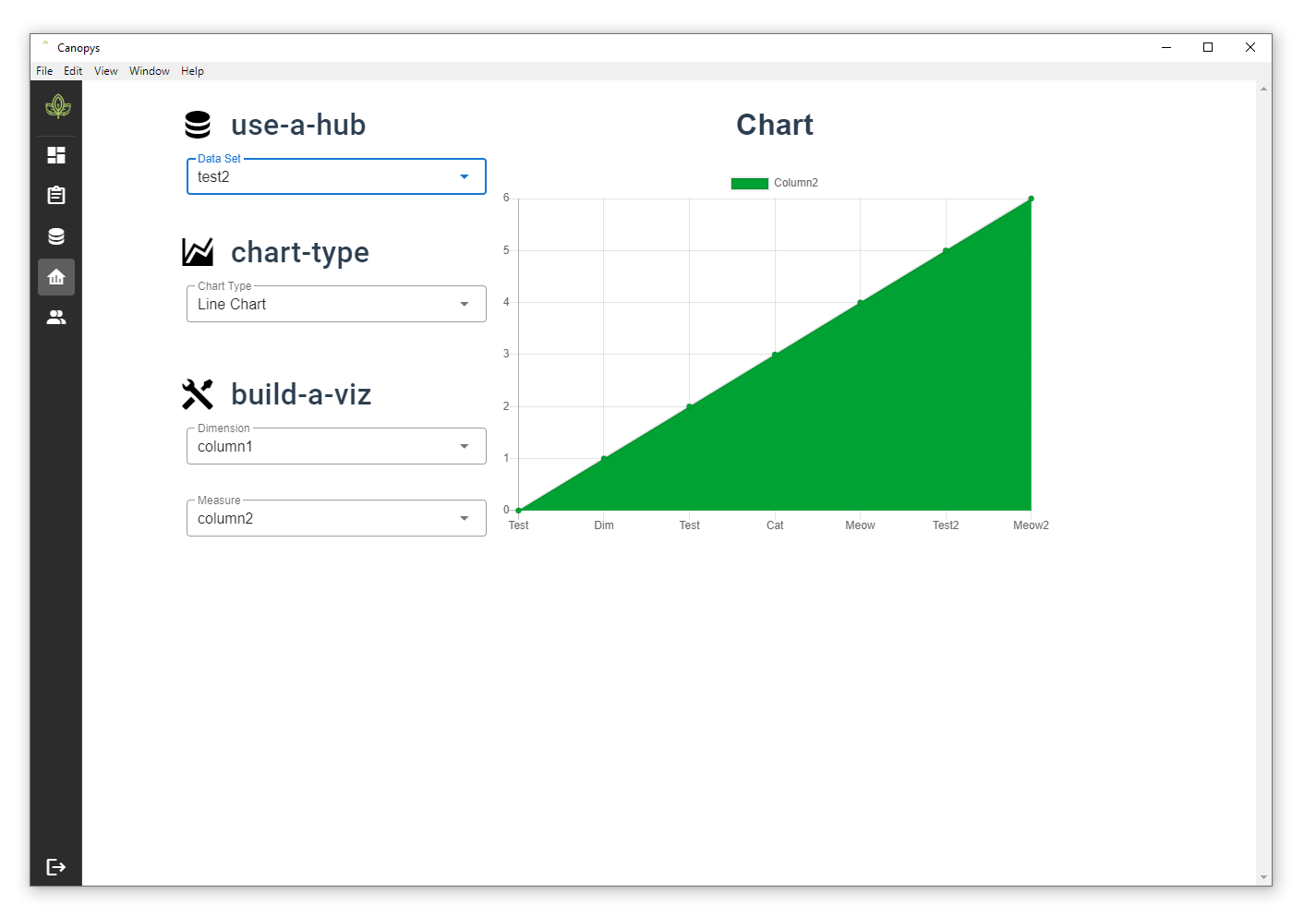Click the Meow2 data point at chart top
1316x917 pixels.
[1031, 199]
